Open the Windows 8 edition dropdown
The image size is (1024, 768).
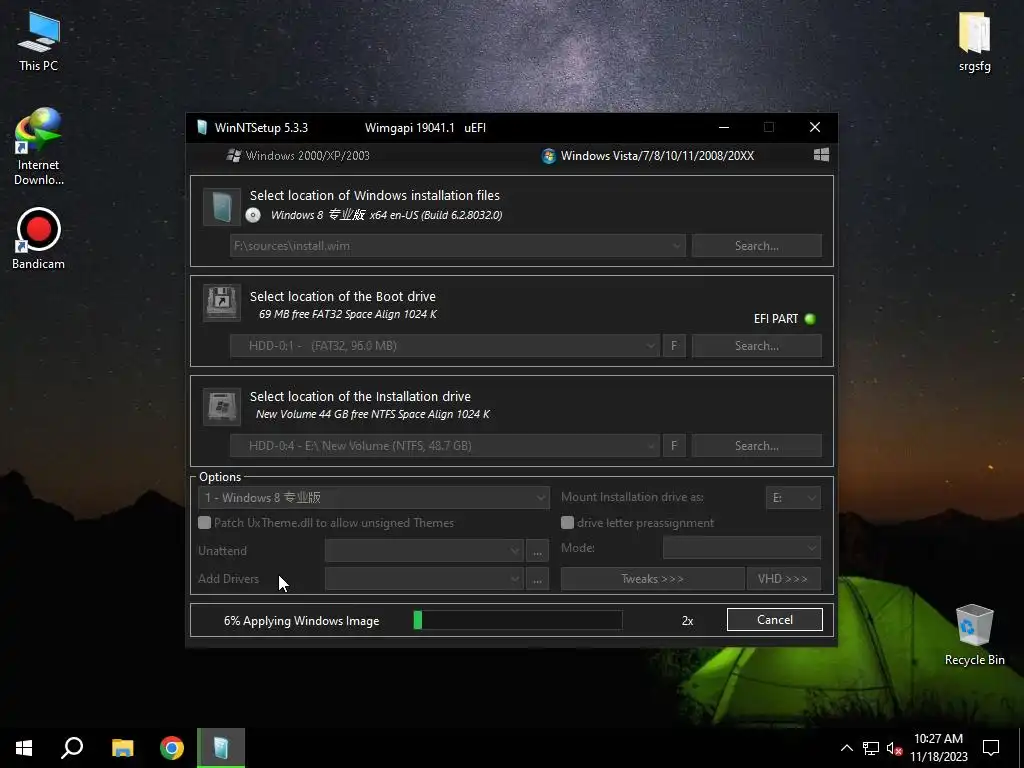373,498
